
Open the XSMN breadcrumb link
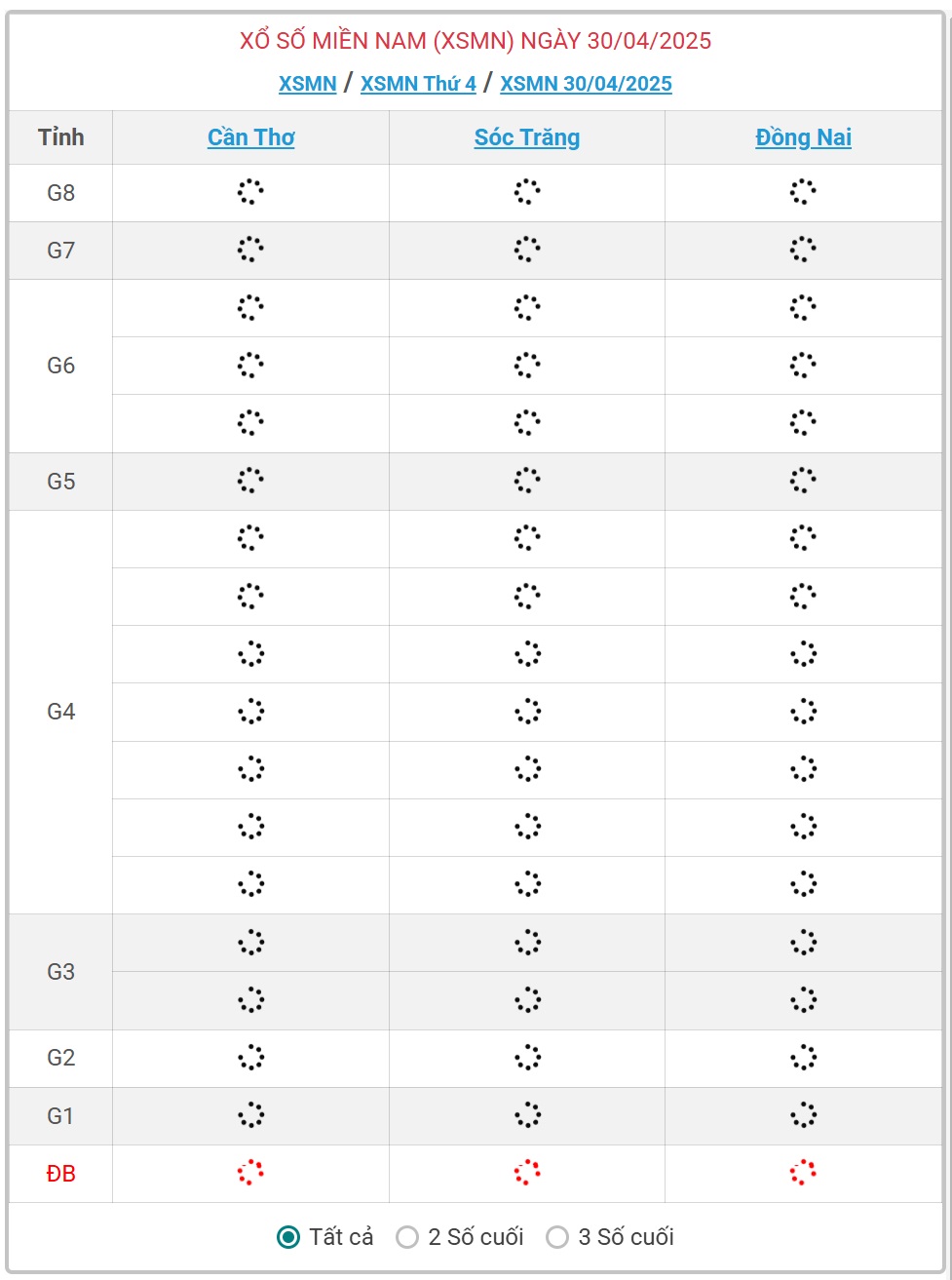[x=307, y=84]
